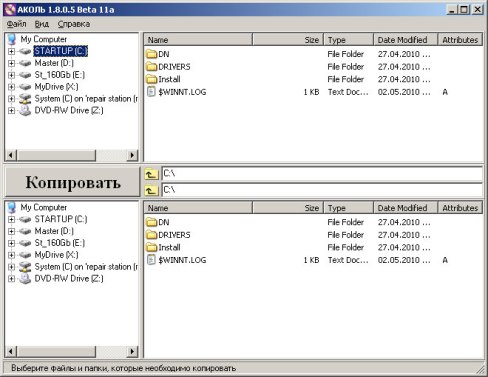Click the DN folder icon in the upper file list
The image size is (488, 377).
151,54
